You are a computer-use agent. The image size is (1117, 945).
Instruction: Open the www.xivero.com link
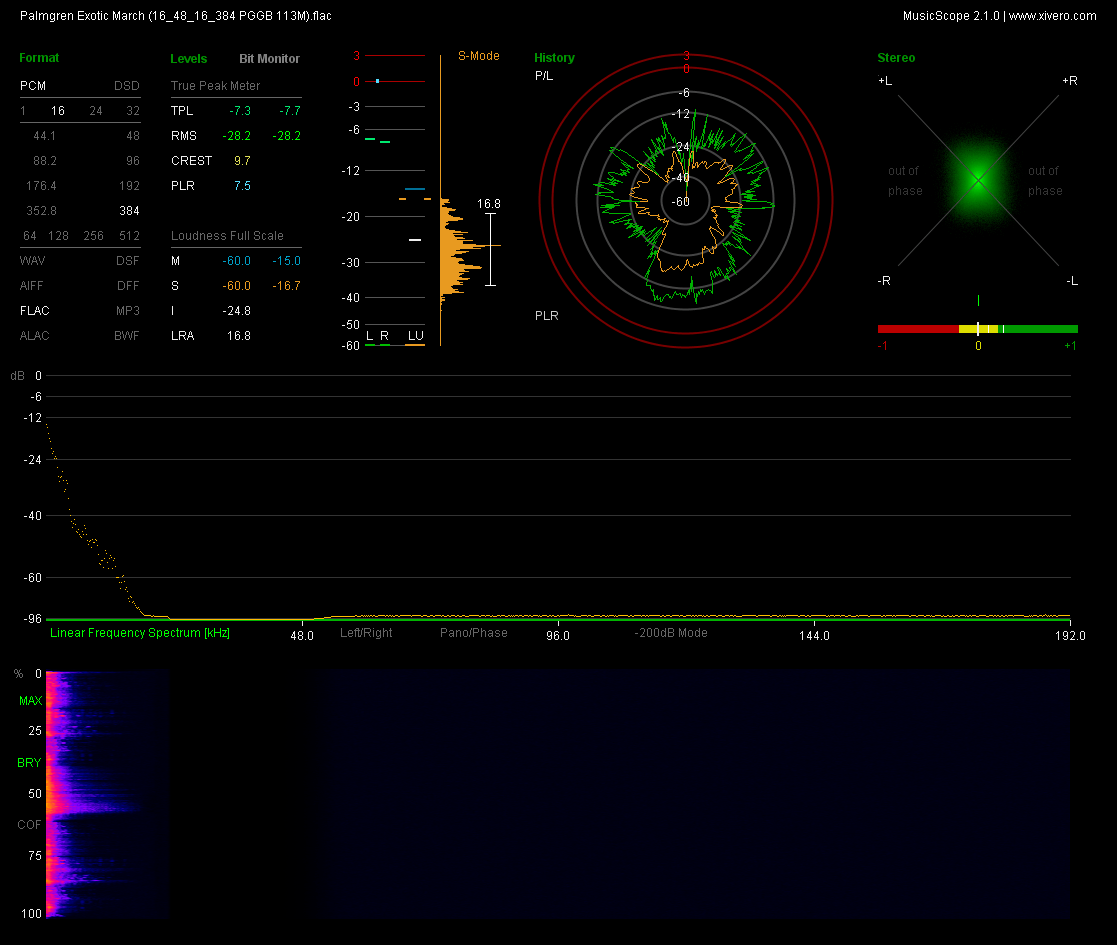1052,16
